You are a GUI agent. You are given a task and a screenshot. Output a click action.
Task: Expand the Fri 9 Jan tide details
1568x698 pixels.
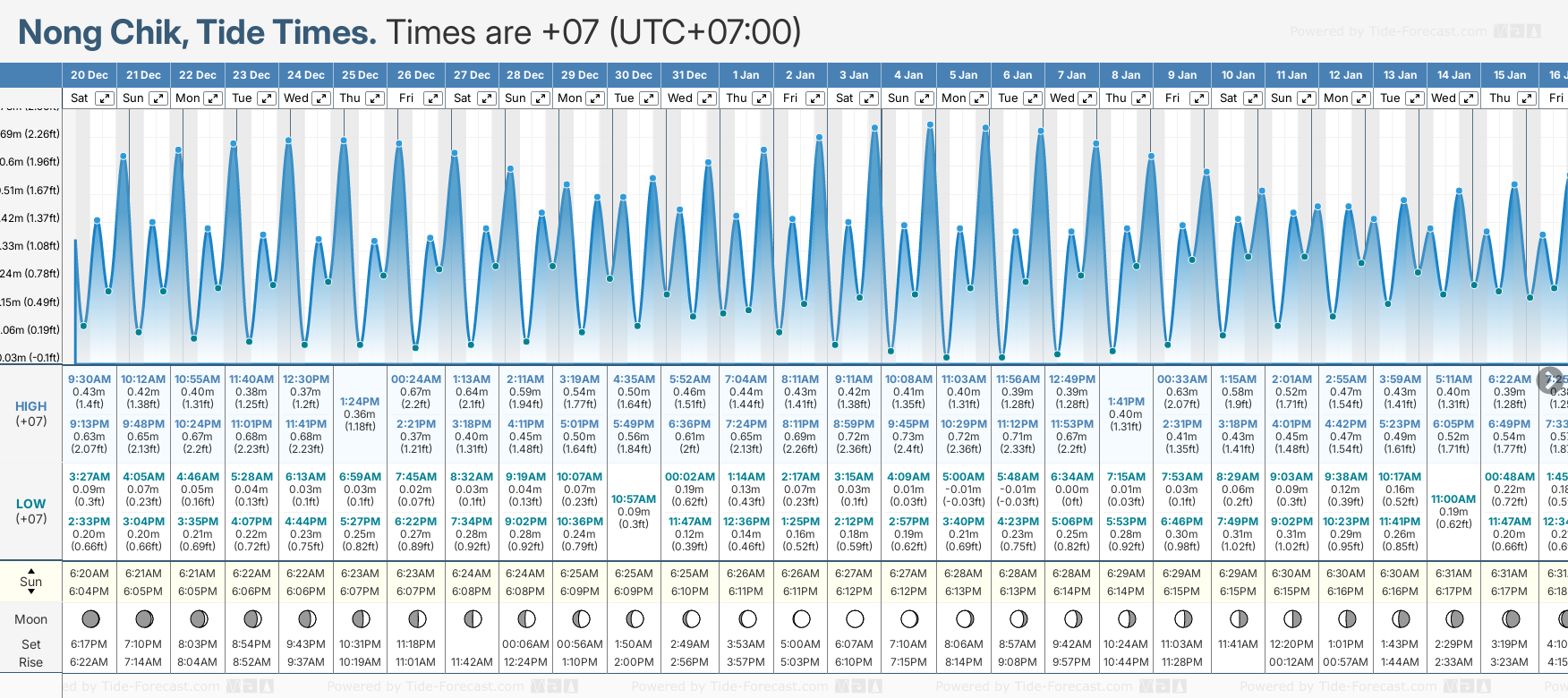tap(1198, 98)
